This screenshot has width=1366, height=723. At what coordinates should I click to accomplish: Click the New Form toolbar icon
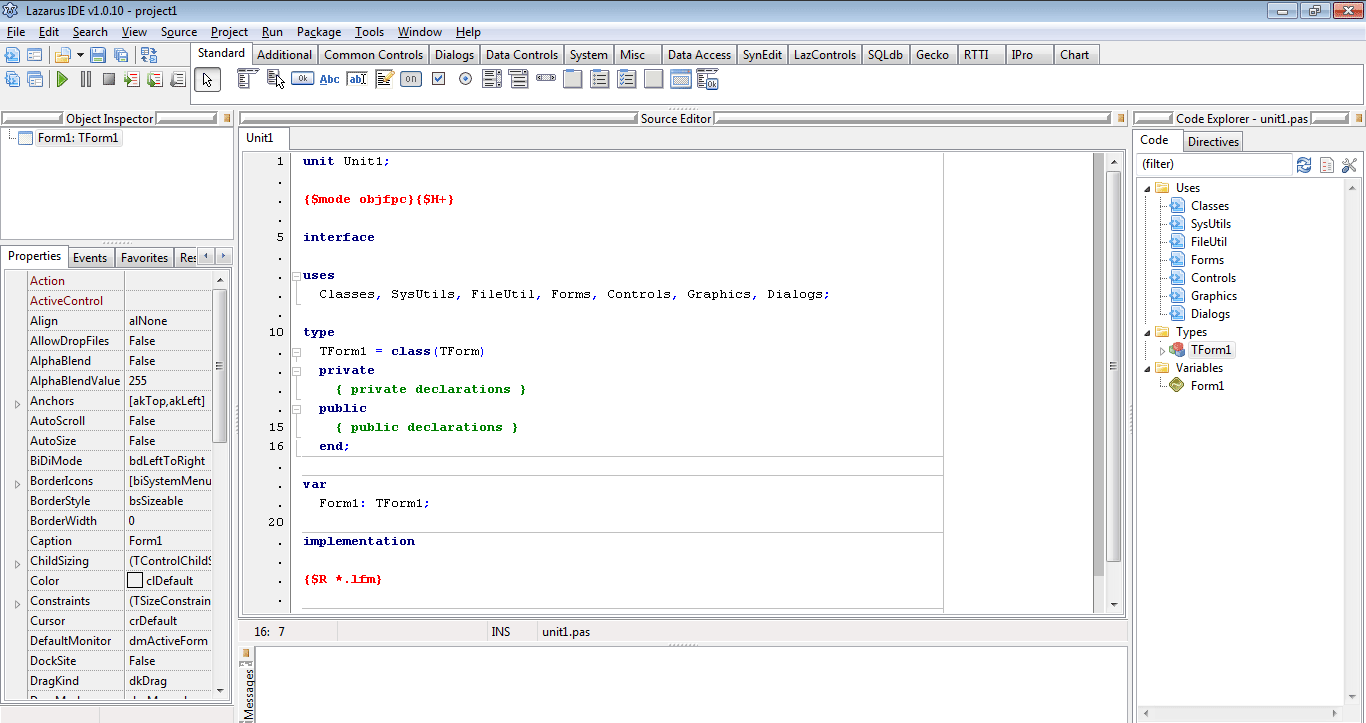point(34,55)
